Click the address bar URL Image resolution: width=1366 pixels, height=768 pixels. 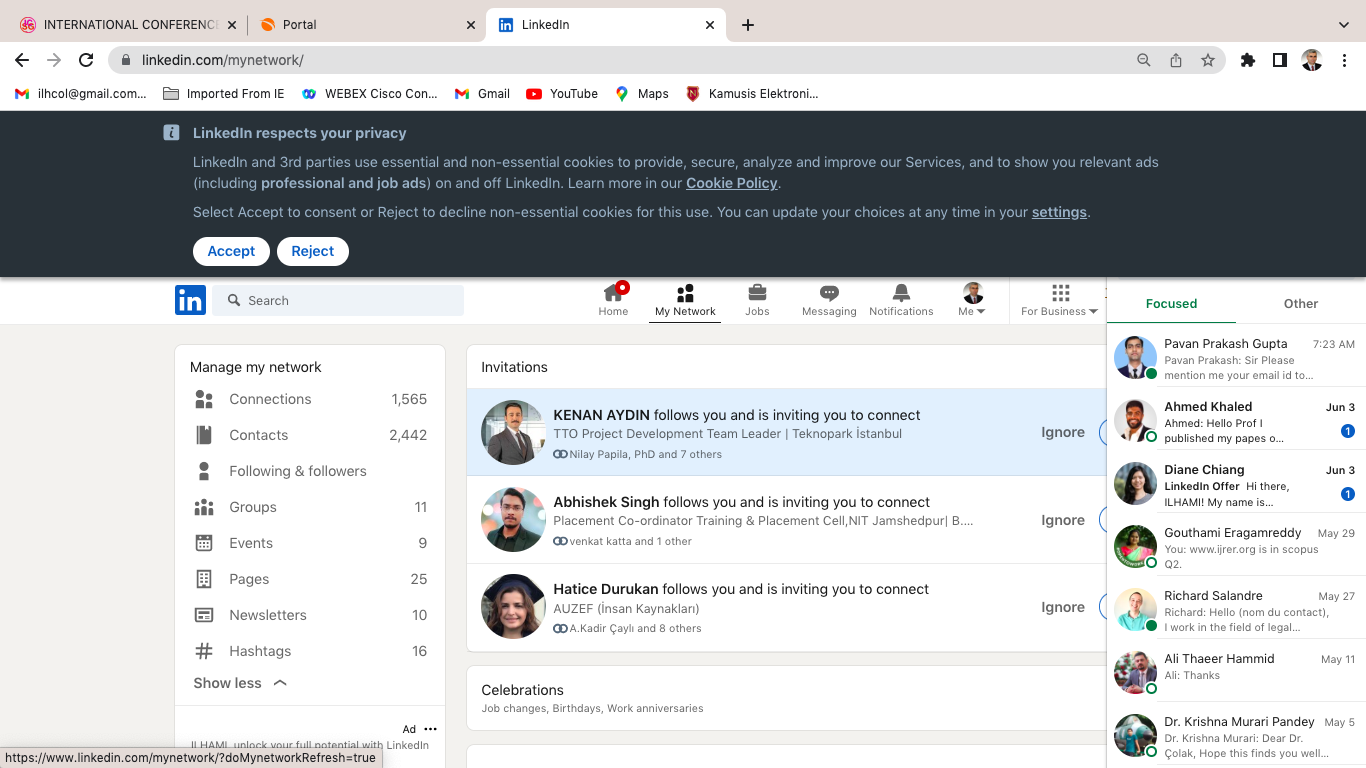222,60
